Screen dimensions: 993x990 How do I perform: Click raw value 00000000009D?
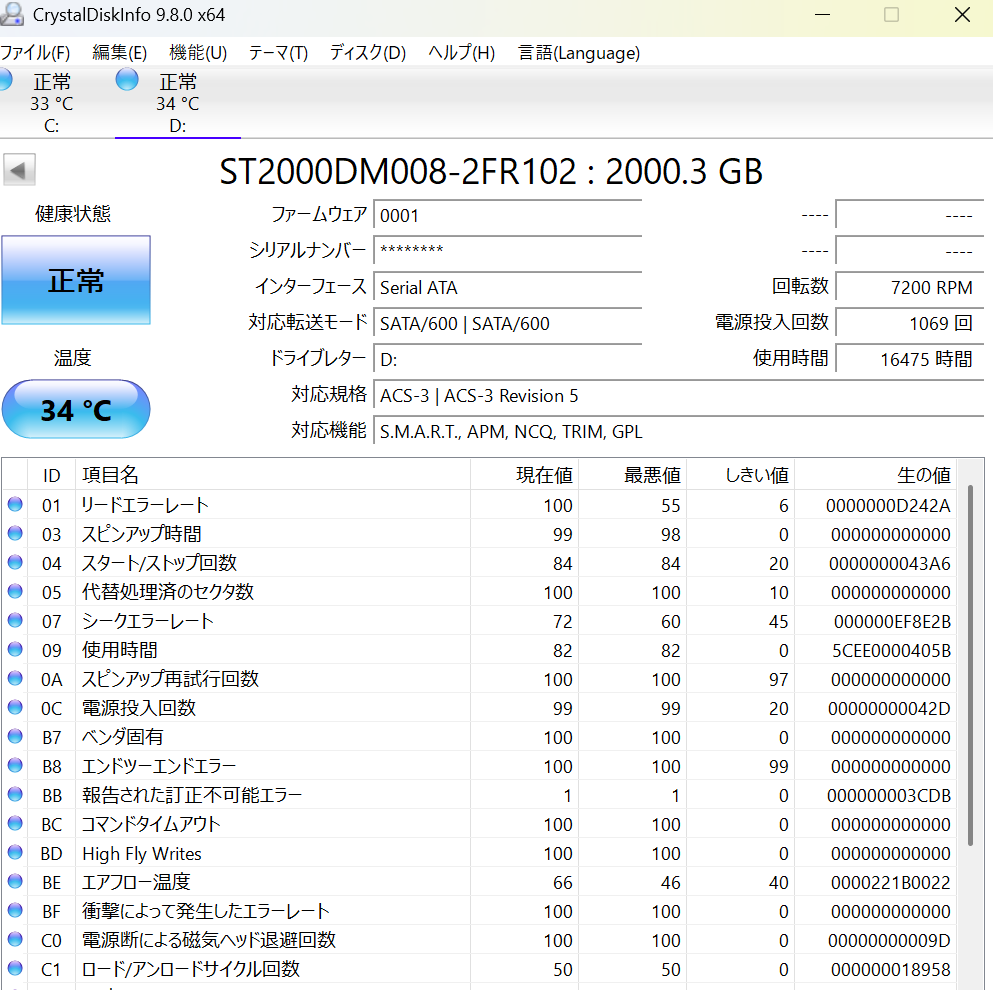click(x=889, y=941)
